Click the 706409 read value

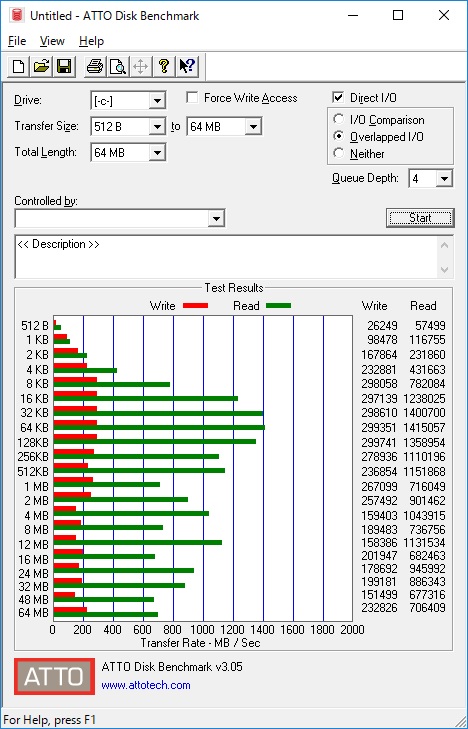tap(427, 608)
